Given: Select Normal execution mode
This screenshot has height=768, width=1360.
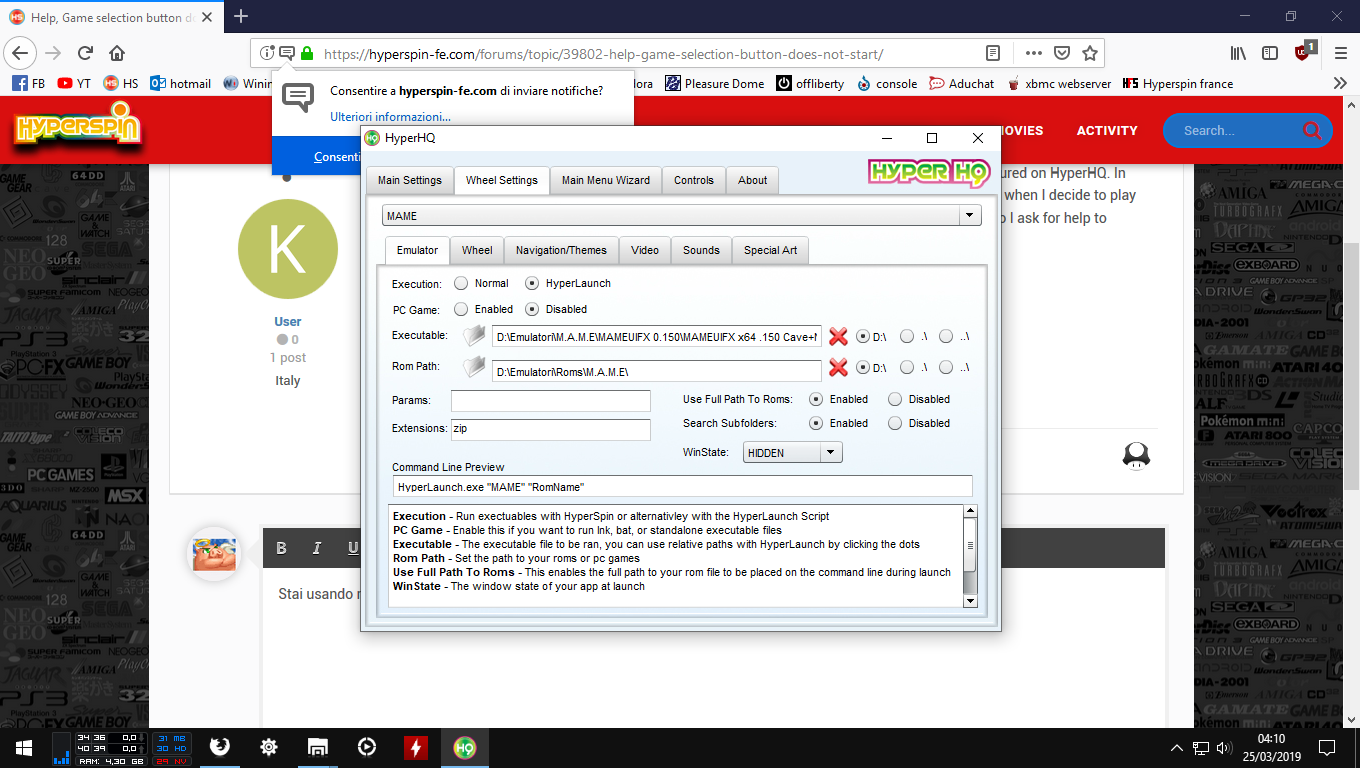Looking at the screenshot, I should point(461,283).
